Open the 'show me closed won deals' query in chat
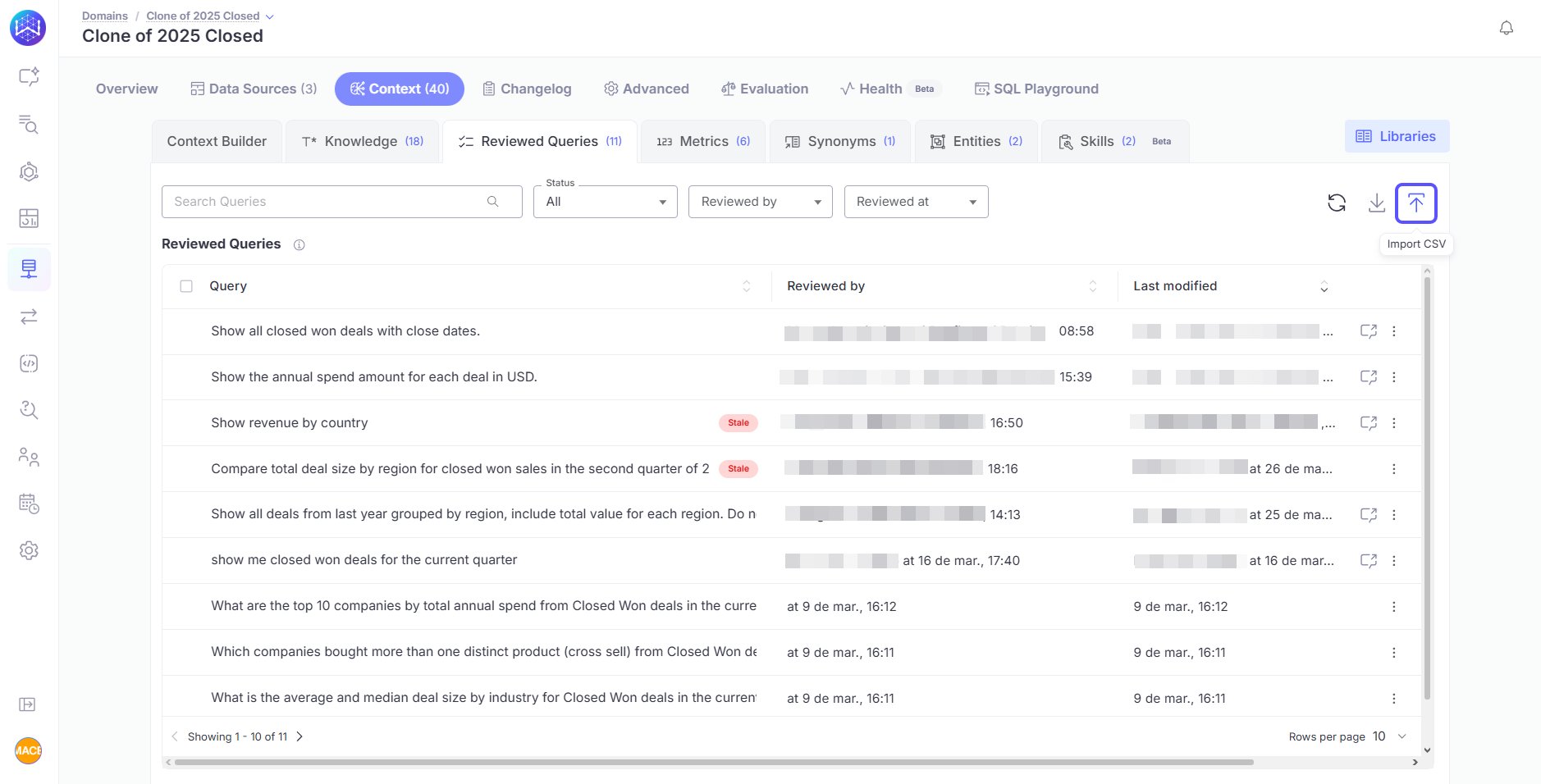Screen dimensions: 1541x784 tap(1369, 561)
